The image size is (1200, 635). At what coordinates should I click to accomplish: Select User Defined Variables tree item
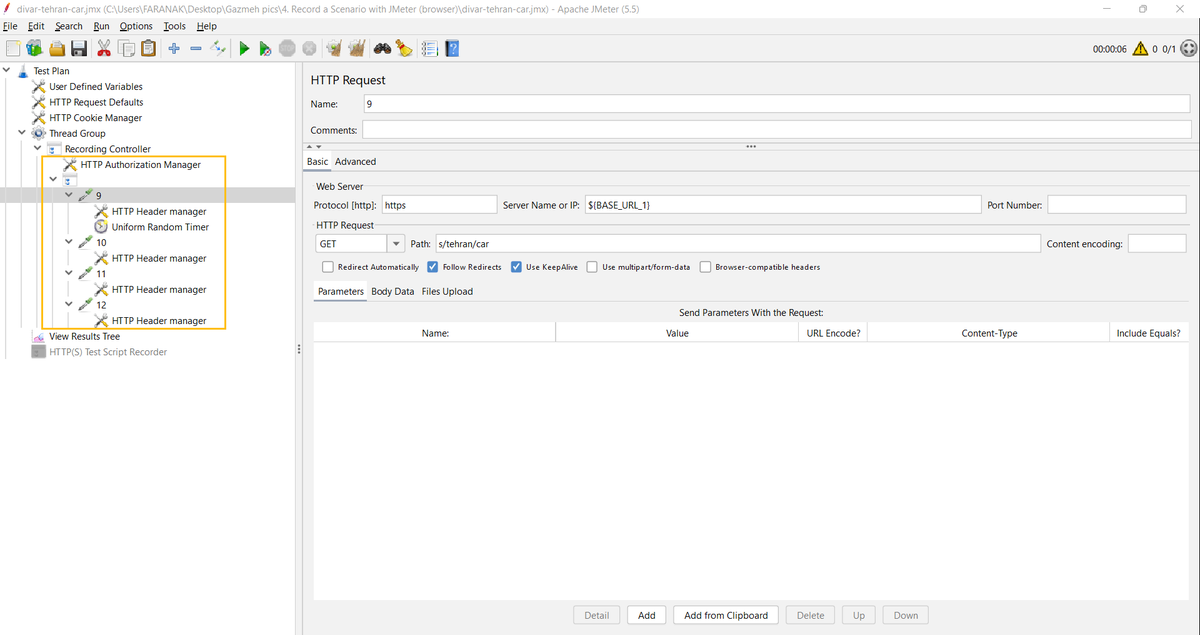coord(96,87)
